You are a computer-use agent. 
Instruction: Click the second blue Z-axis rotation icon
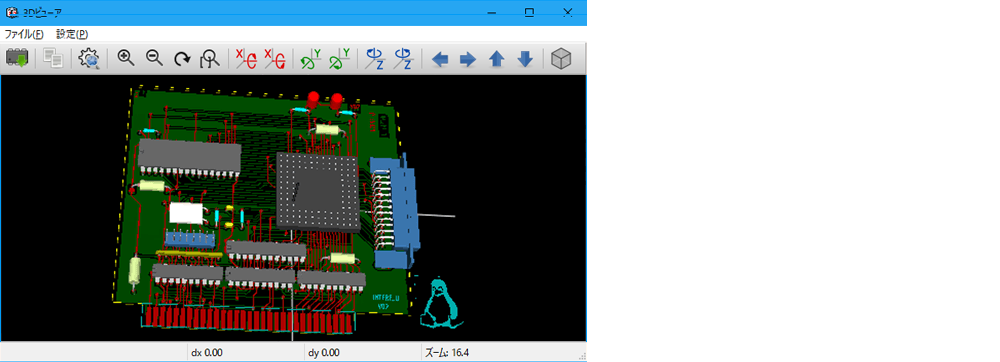point(402,59)
